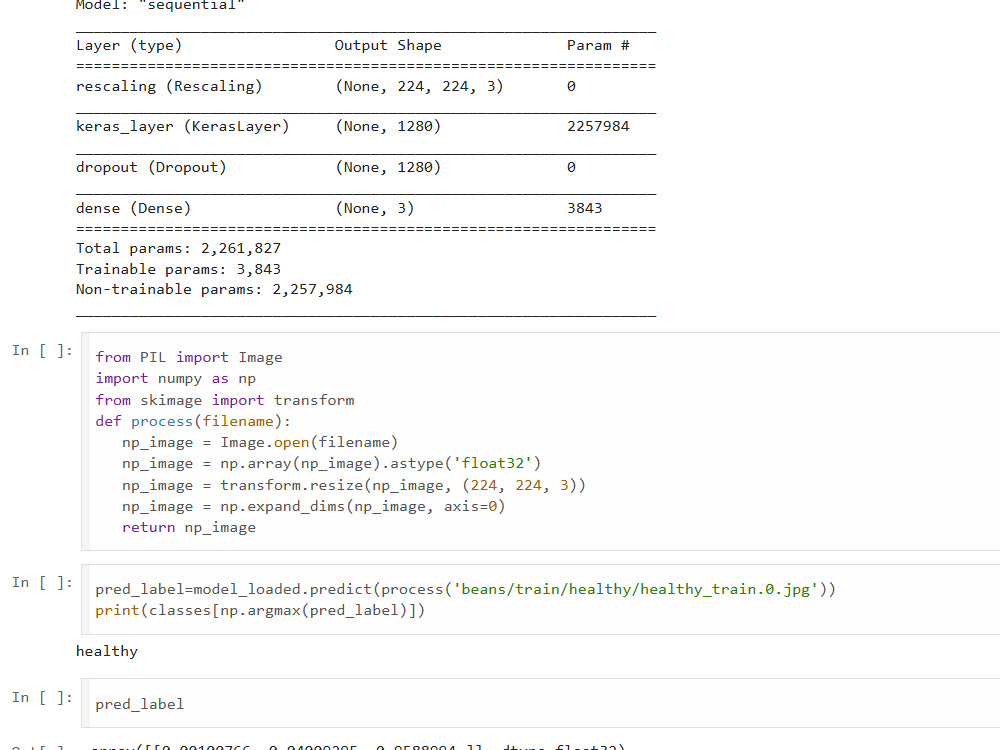1000x750 pixels.
Task: Click the 'Param #' column header
Action: [x=598, y=45]
